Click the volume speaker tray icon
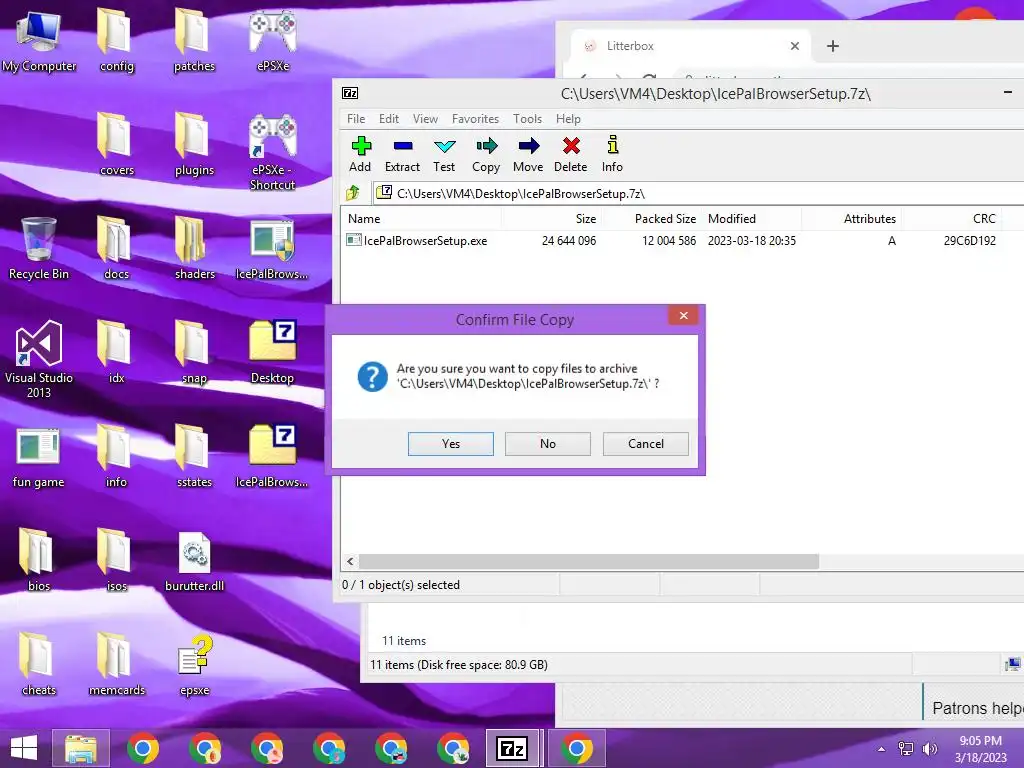 (929, 749)
